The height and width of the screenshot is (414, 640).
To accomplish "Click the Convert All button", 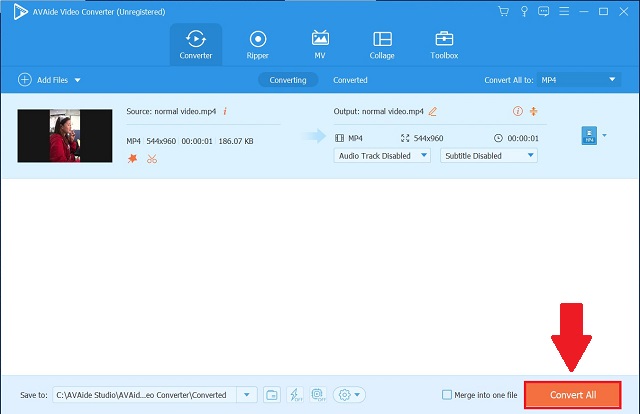I will tap(571, 395).
